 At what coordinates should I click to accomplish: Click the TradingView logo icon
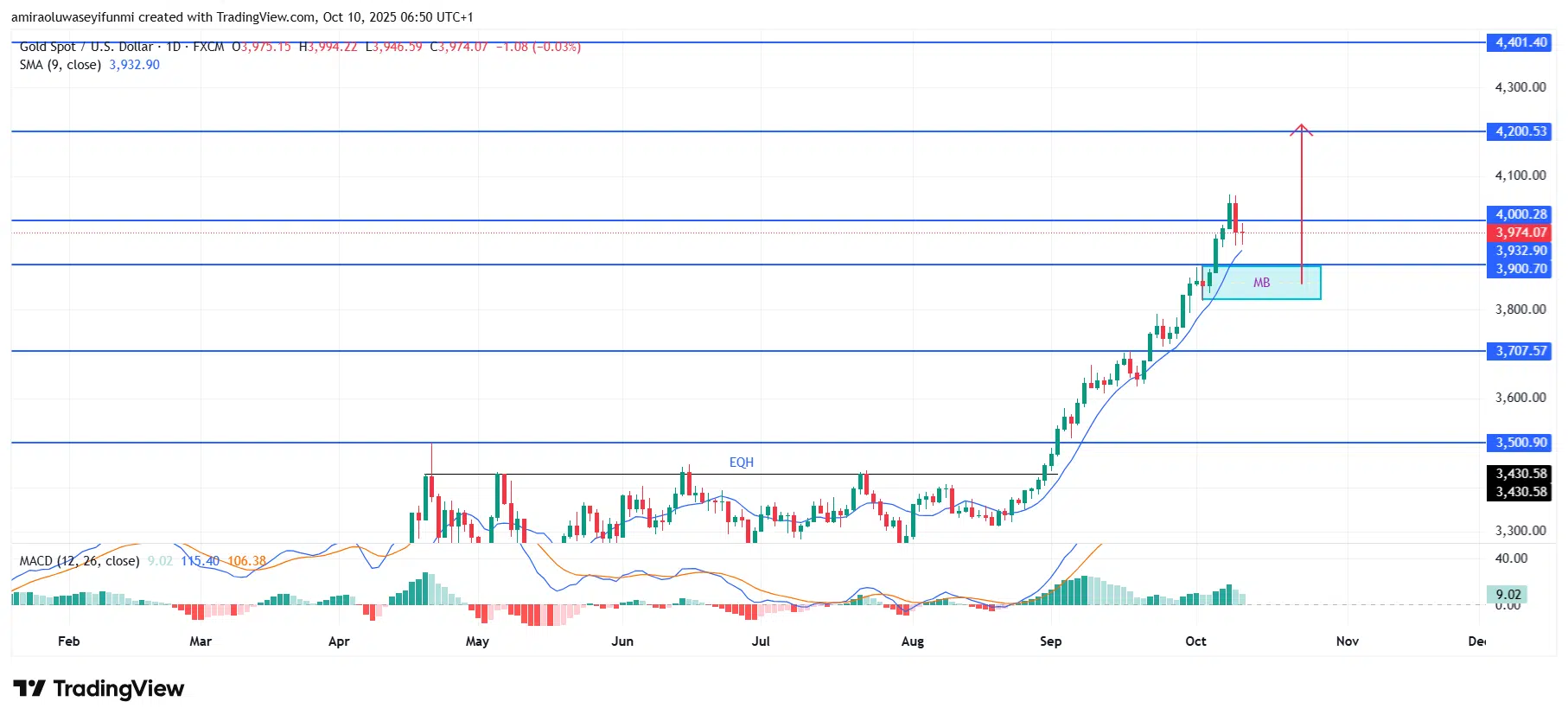[x=29, y=689]
